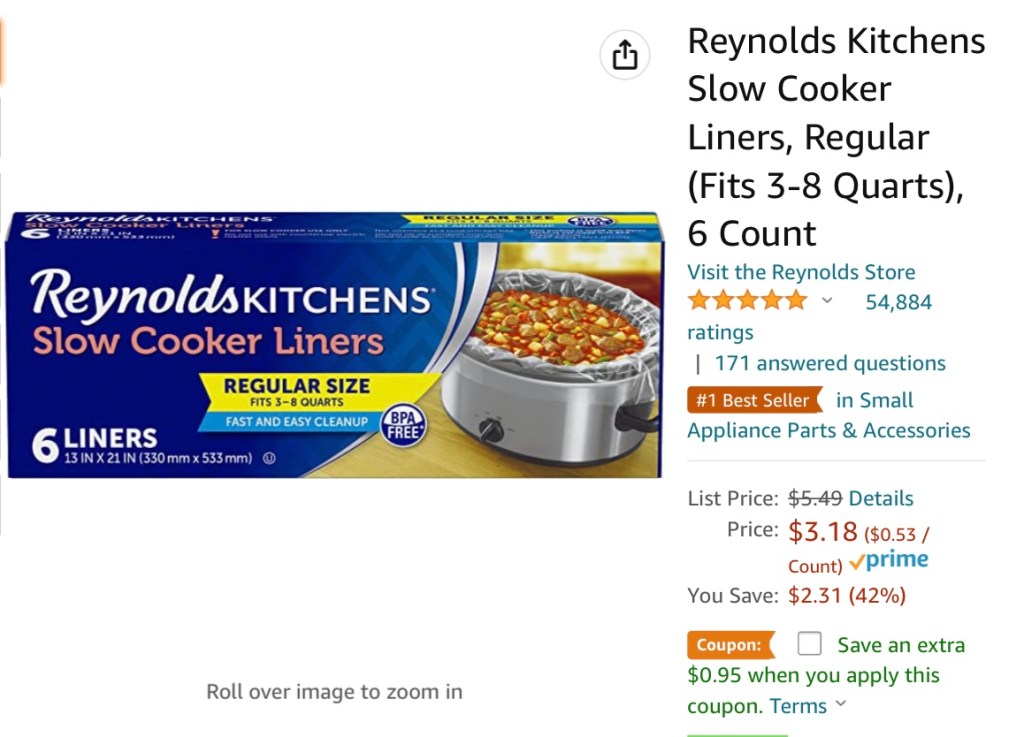Open the 54,884 ratings link
The image size is (1024, 737).
(x=898, y=302)
